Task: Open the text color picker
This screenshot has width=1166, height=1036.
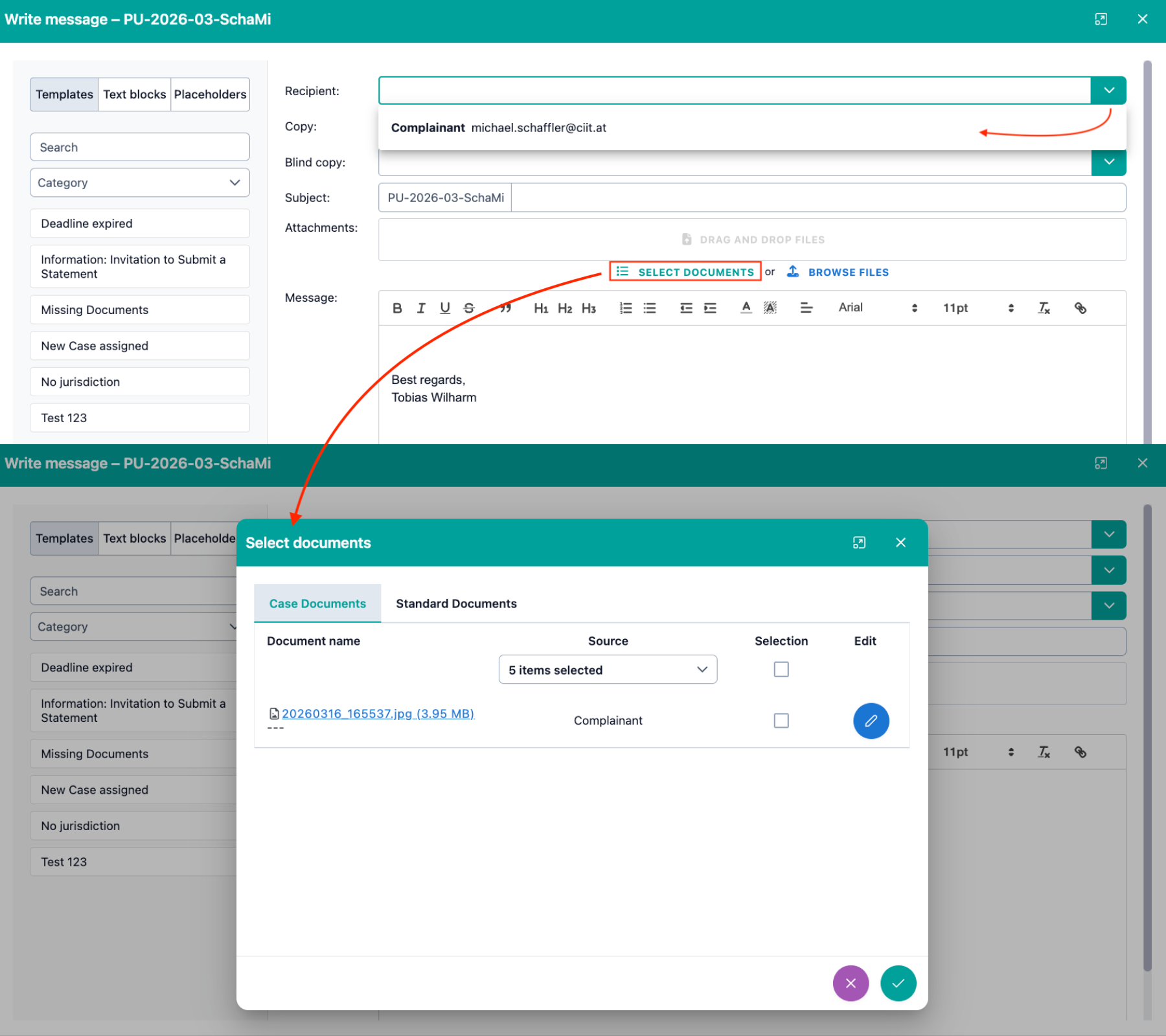Action: click(746, 308)
